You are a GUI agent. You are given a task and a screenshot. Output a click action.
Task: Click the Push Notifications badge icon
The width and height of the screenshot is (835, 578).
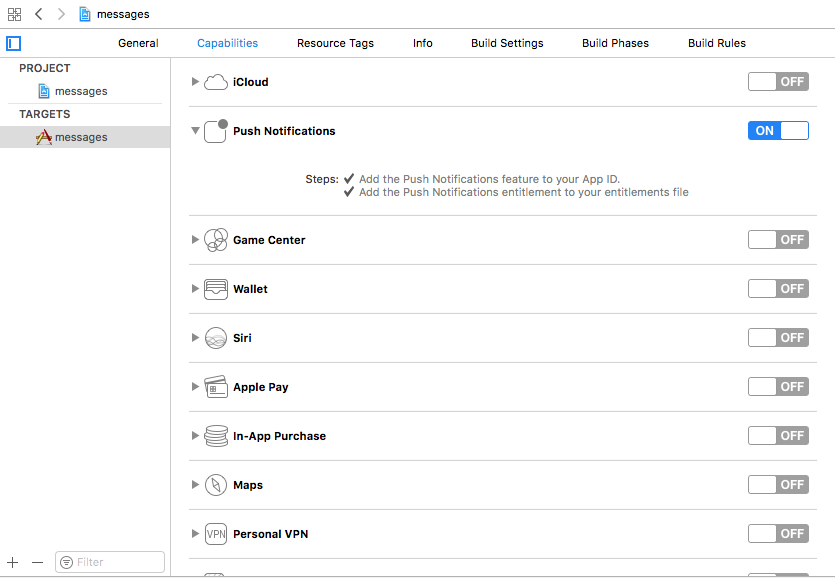(x=216, y=131)
